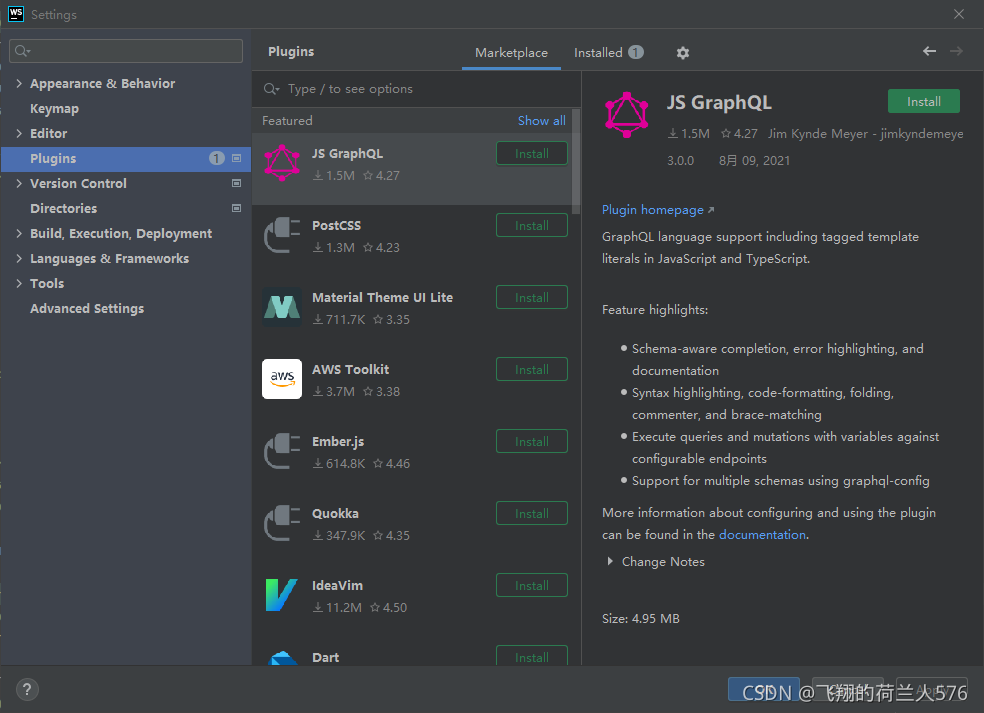This screenshot has width=984, height=713.
Task: Expand Build, Execution, Deployment node
Action: pyautogui.click(x=19, y=233)
